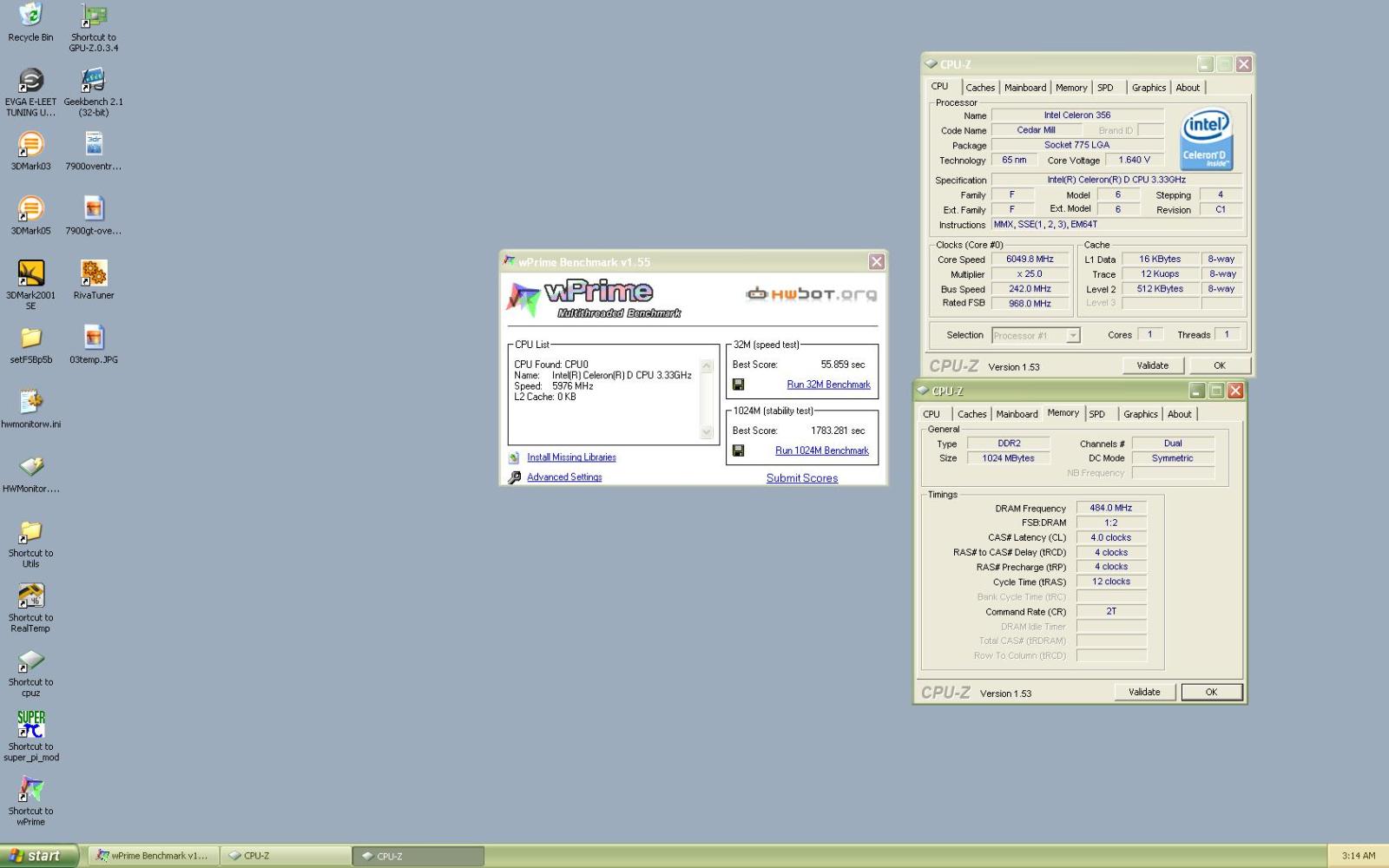Click the Install Missing Libraries link
Viewport: 1389px width, 868px height.
[x=571, y=457]
